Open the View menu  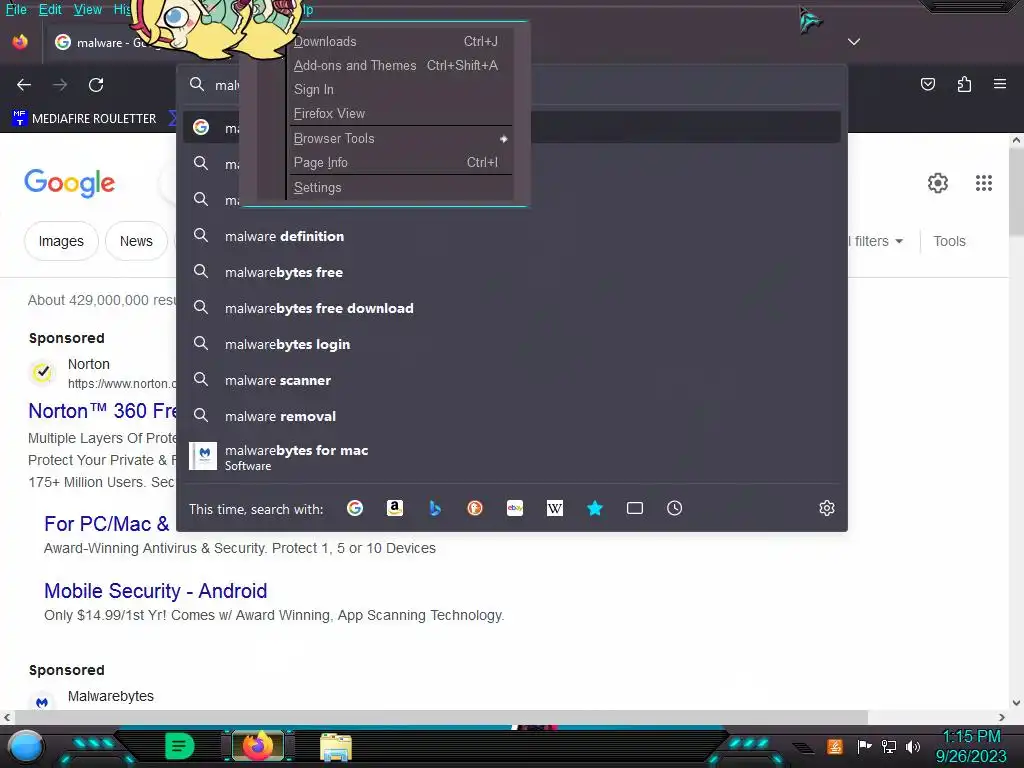pos(88,9)
